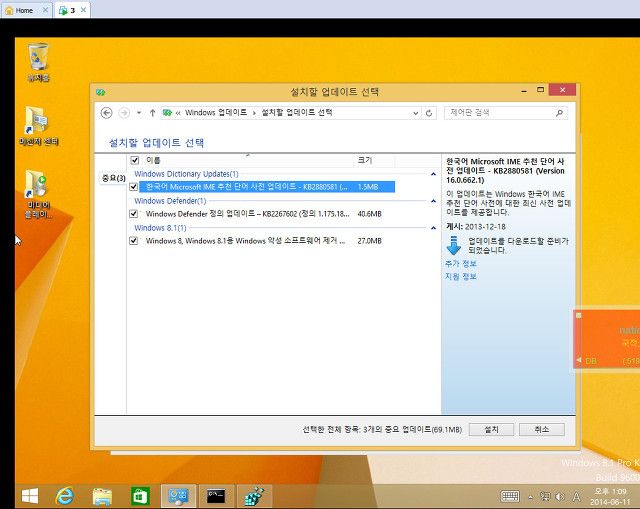Click the search magnifier icon

pos(559,113)
